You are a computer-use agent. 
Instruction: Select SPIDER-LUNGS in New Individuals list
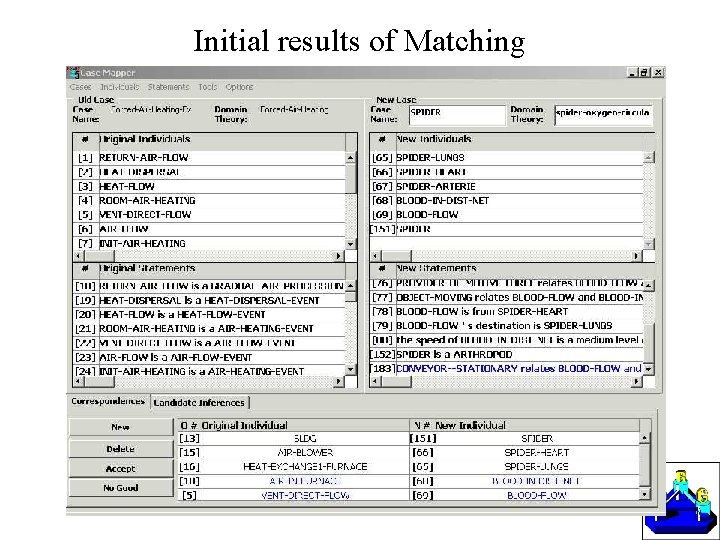click(506, 158)
